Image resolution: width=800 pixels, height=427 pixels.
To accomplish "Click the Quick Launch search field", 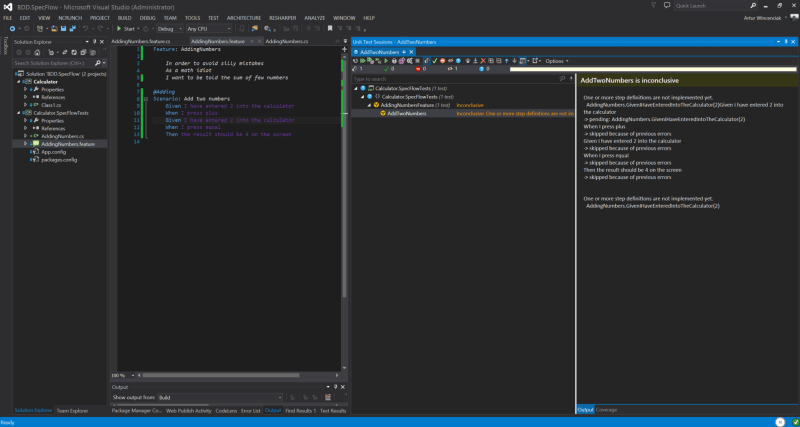I will point(711,6).
